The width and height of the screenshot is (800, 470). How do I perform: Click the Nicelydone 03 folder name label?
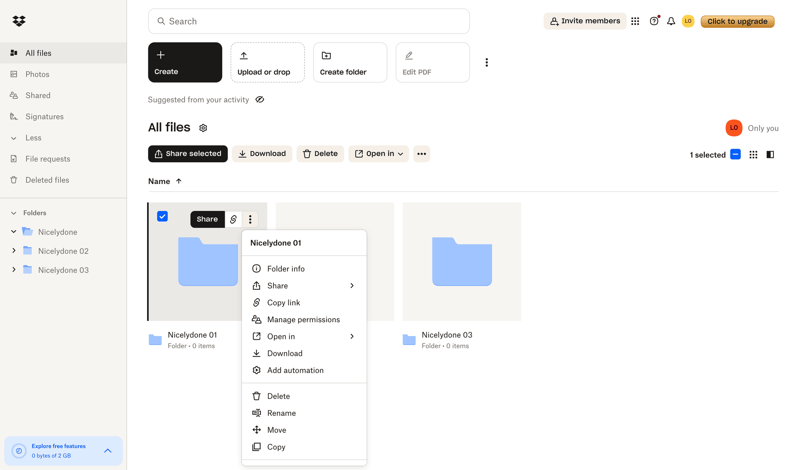(447, 335)
